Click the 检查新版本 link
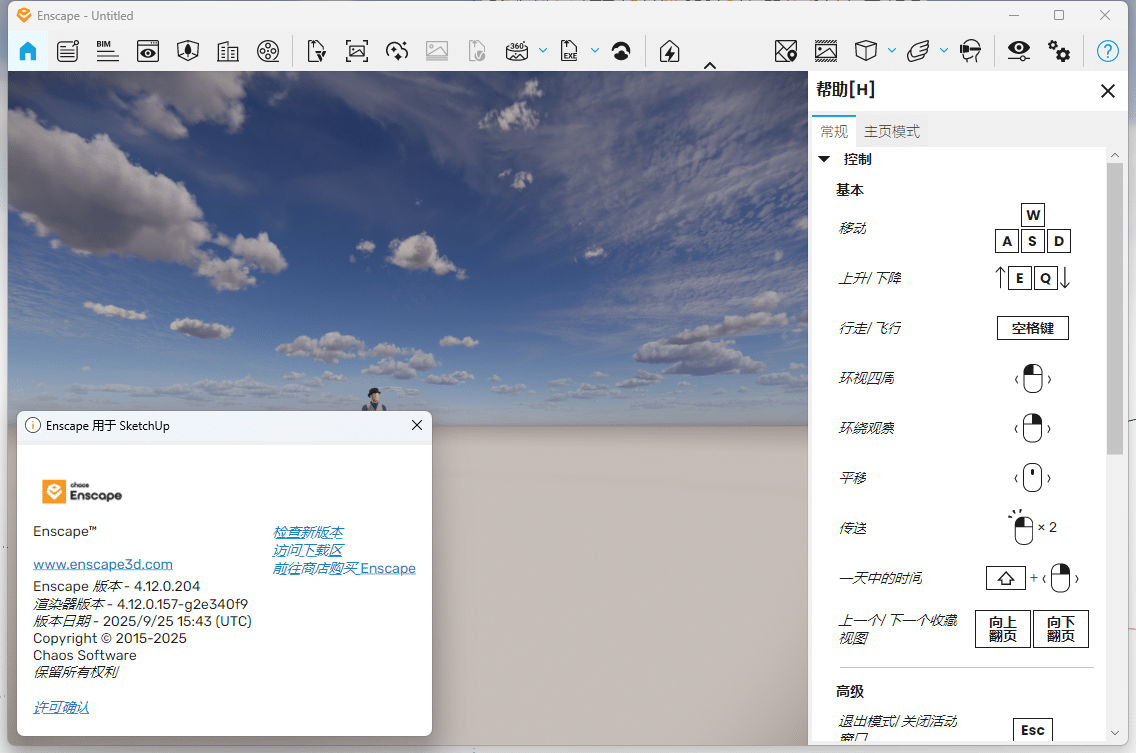1136x753 pixels. (x=308, y=532)
